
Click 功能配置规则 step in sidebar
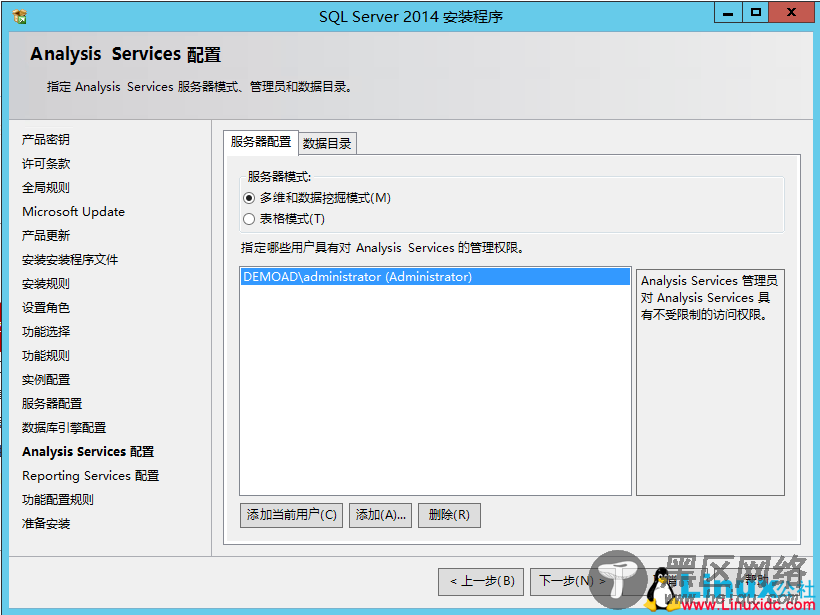tap(58, 500)
